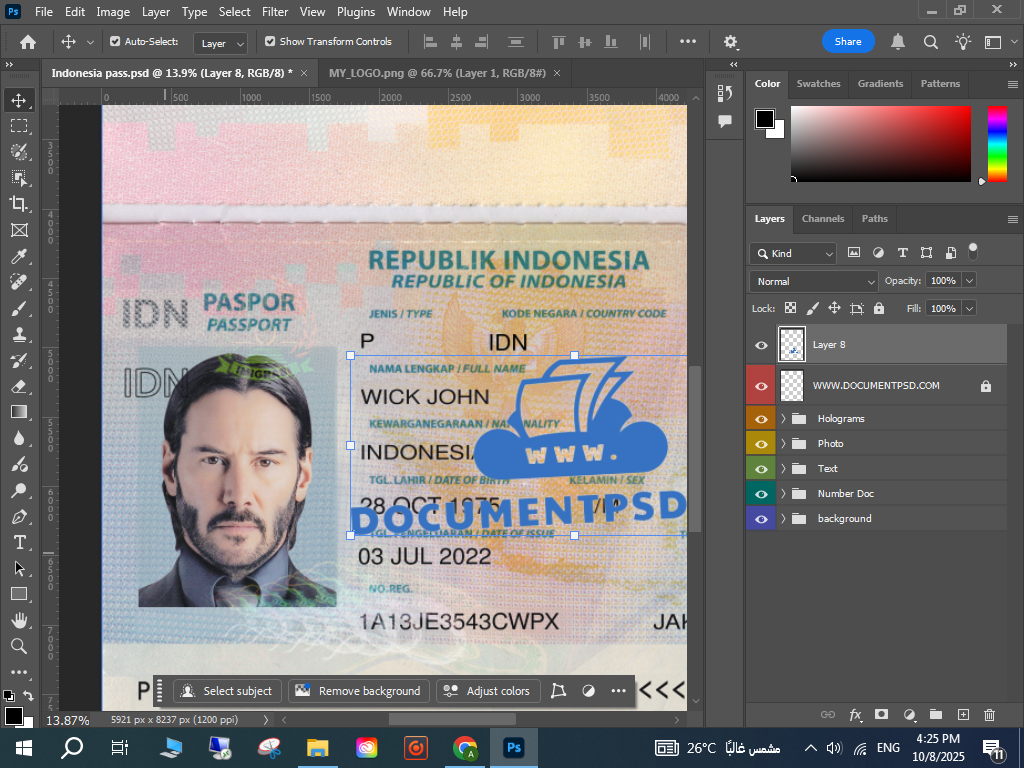Screen dimensions: 1024x768
Task: Select the Eyedropper tool
Action: [19, 256]
